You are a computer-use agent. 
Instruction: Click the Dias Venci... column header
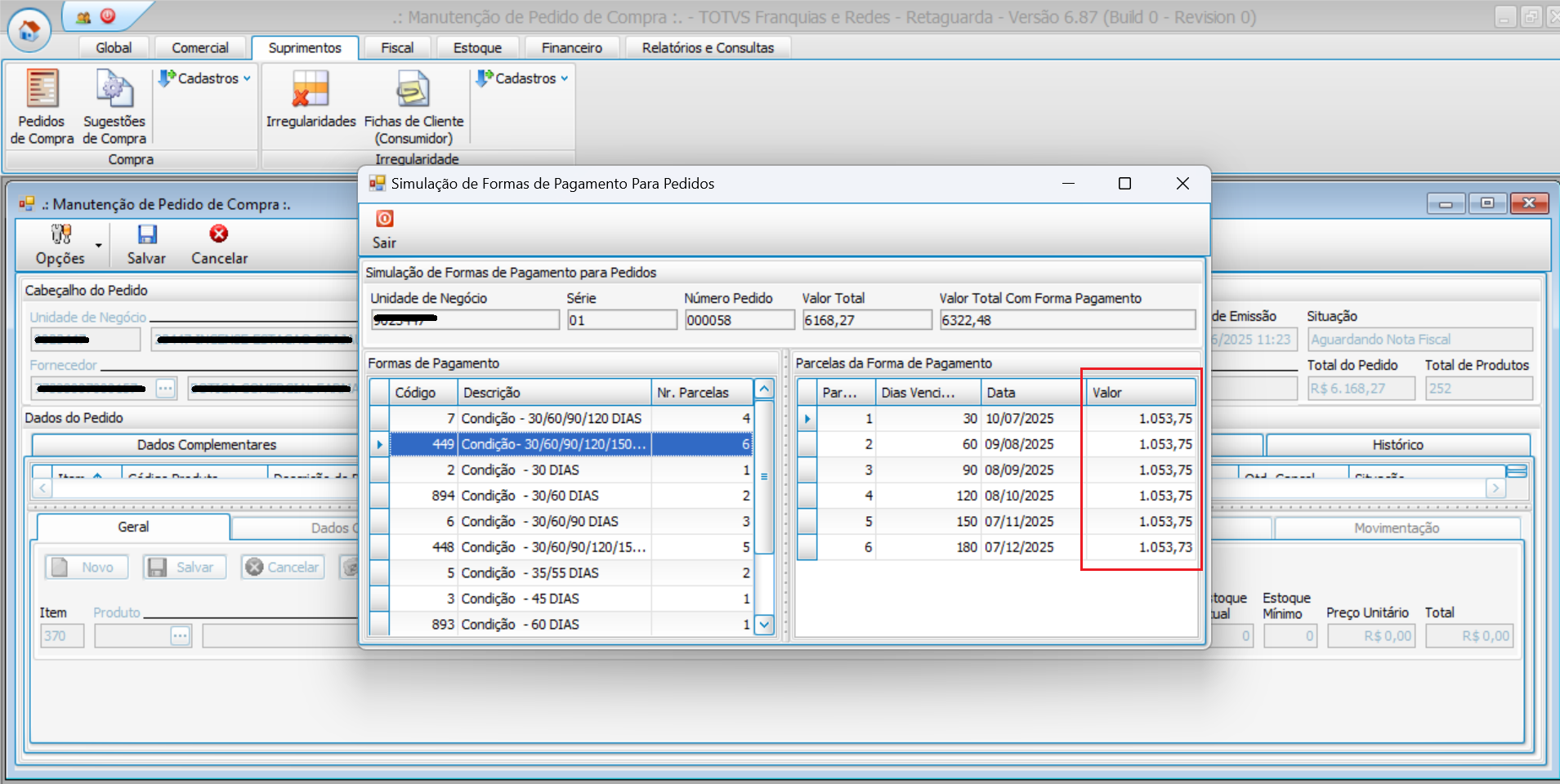pyautogui.click(x=928, y=393)
